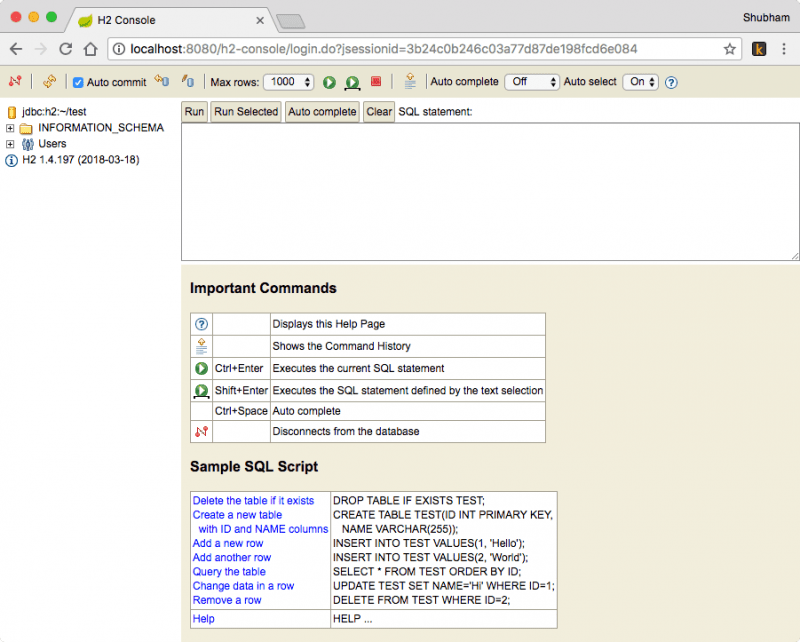Open the Auto select dropdown
The width and height of the screenshot is (800, 642).
point(641,82)
